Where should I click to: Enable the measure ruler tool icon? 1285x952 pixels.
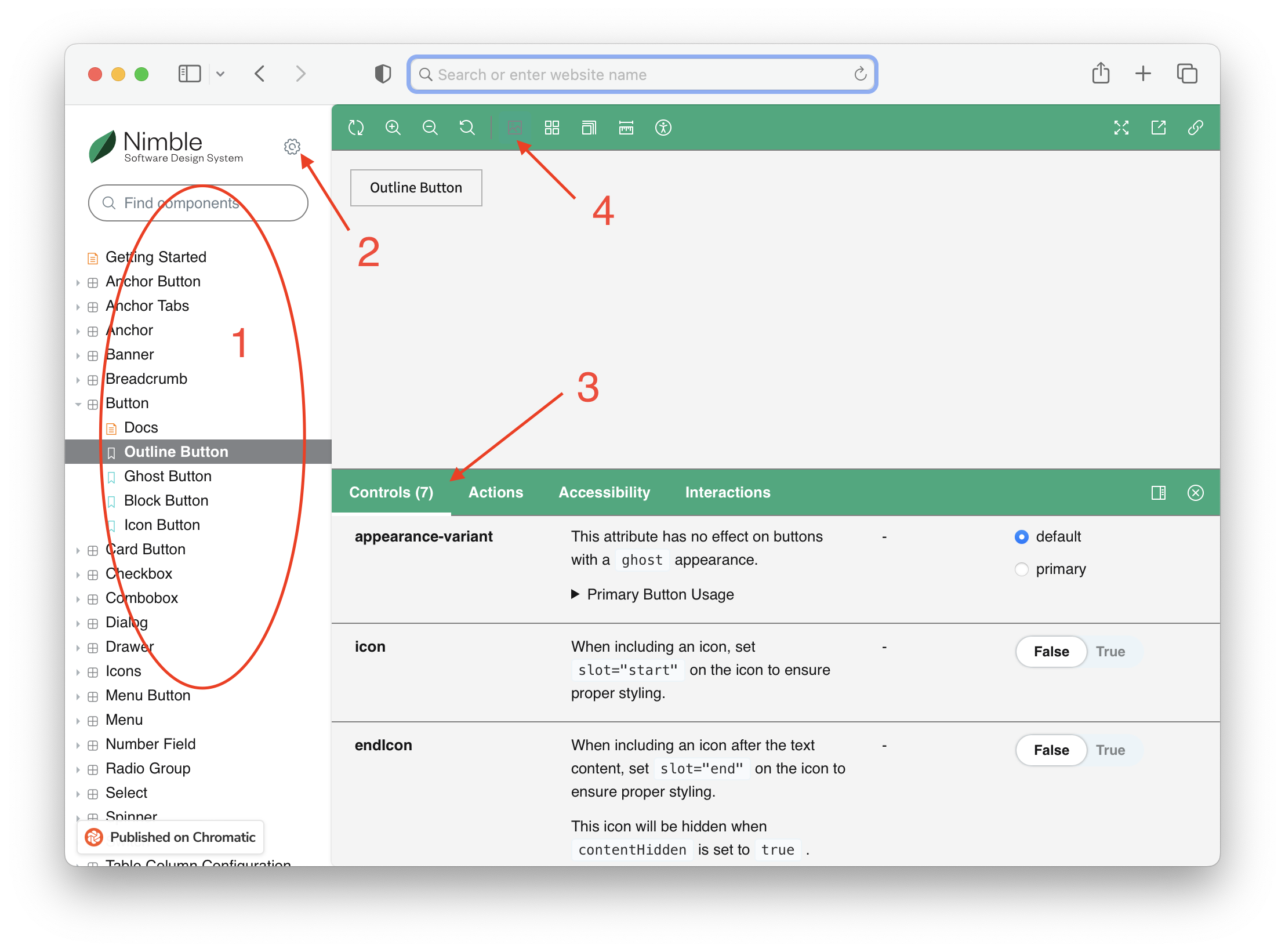[x=626, y=128]
